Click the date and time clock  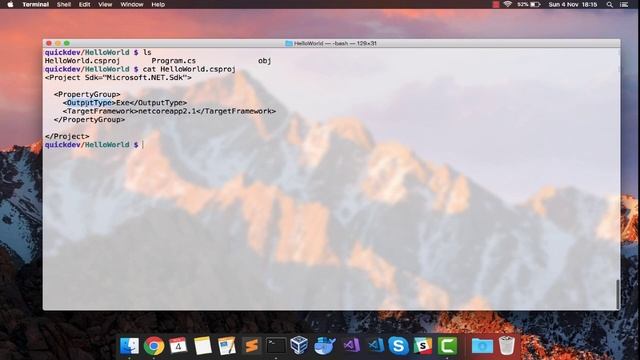[573, 4]
